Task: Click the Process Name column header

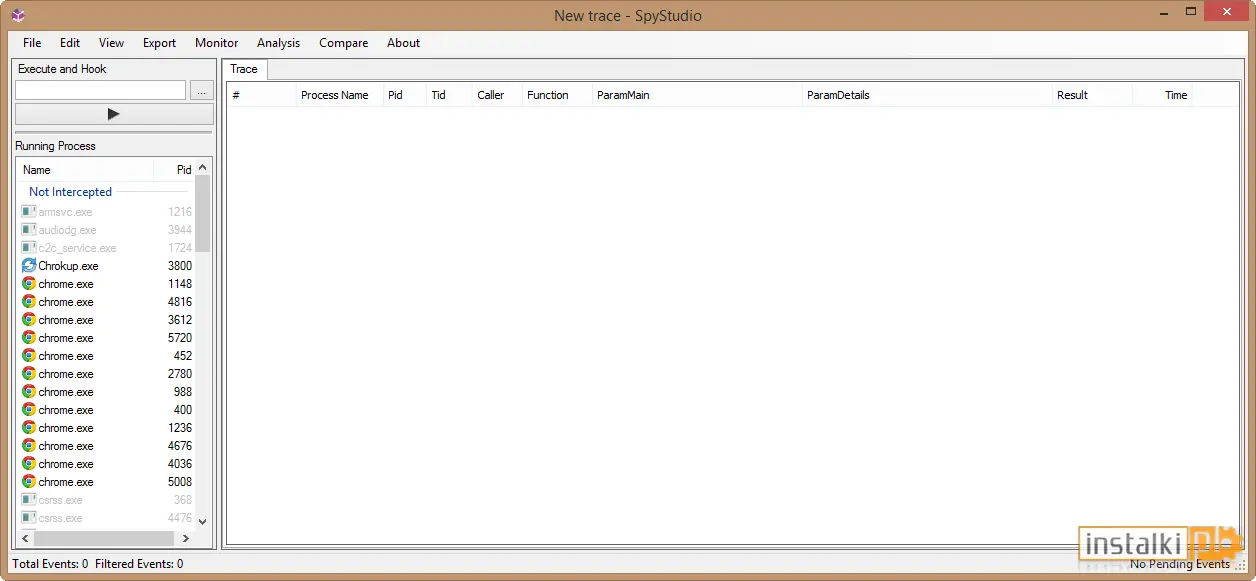Action: (x=340, y=95)
